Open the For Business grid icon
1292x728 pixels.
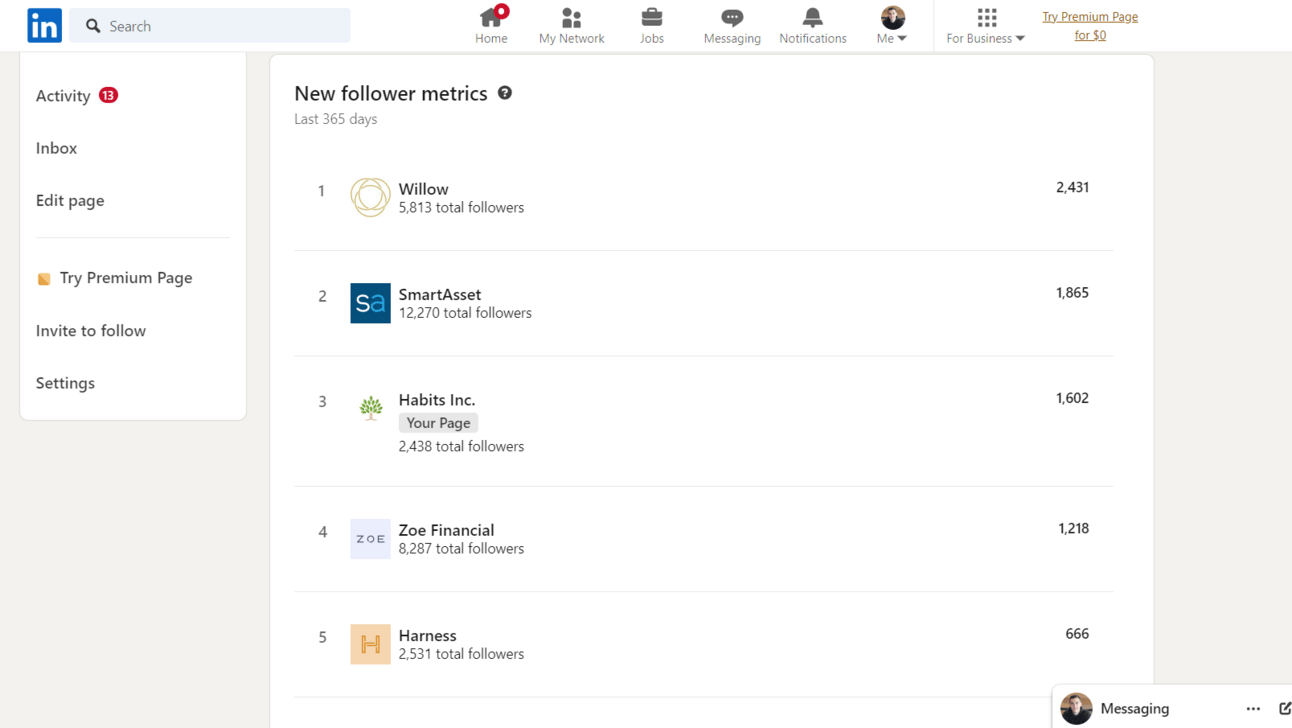click(987, 18)
